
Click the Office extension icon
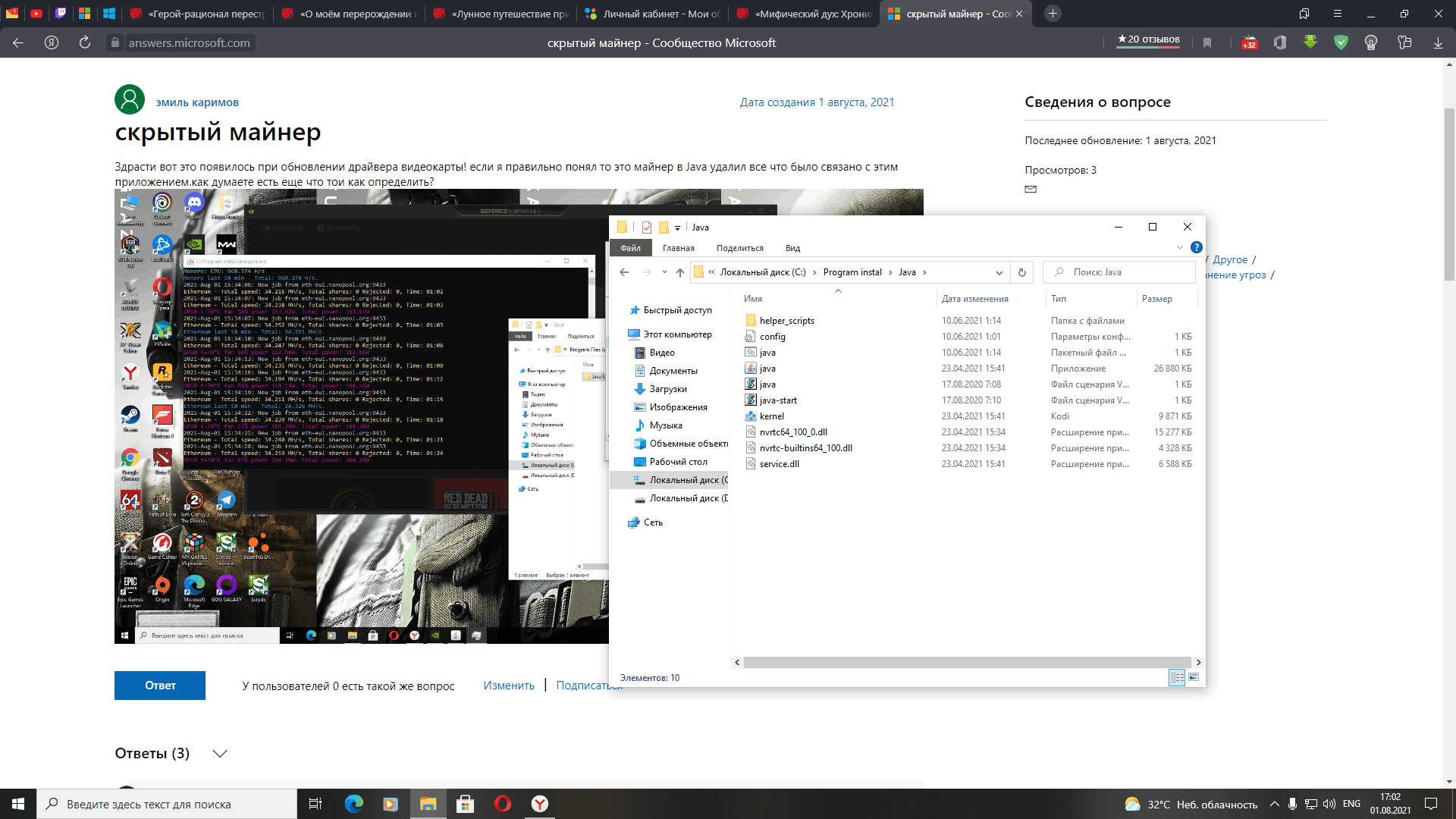point(1280,43)
